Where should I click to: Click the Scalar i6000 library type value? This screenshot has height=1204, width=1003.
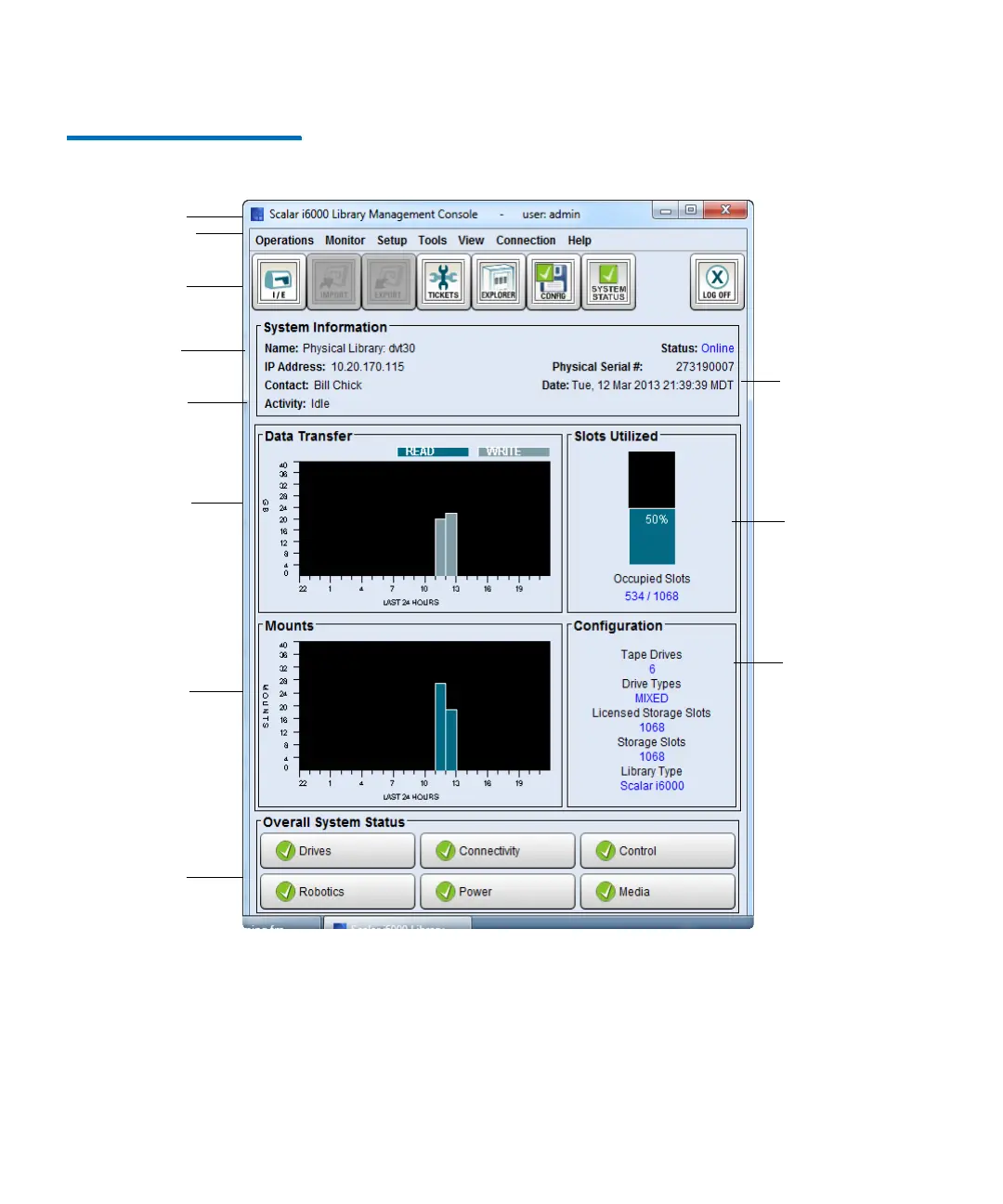(652, 786)
